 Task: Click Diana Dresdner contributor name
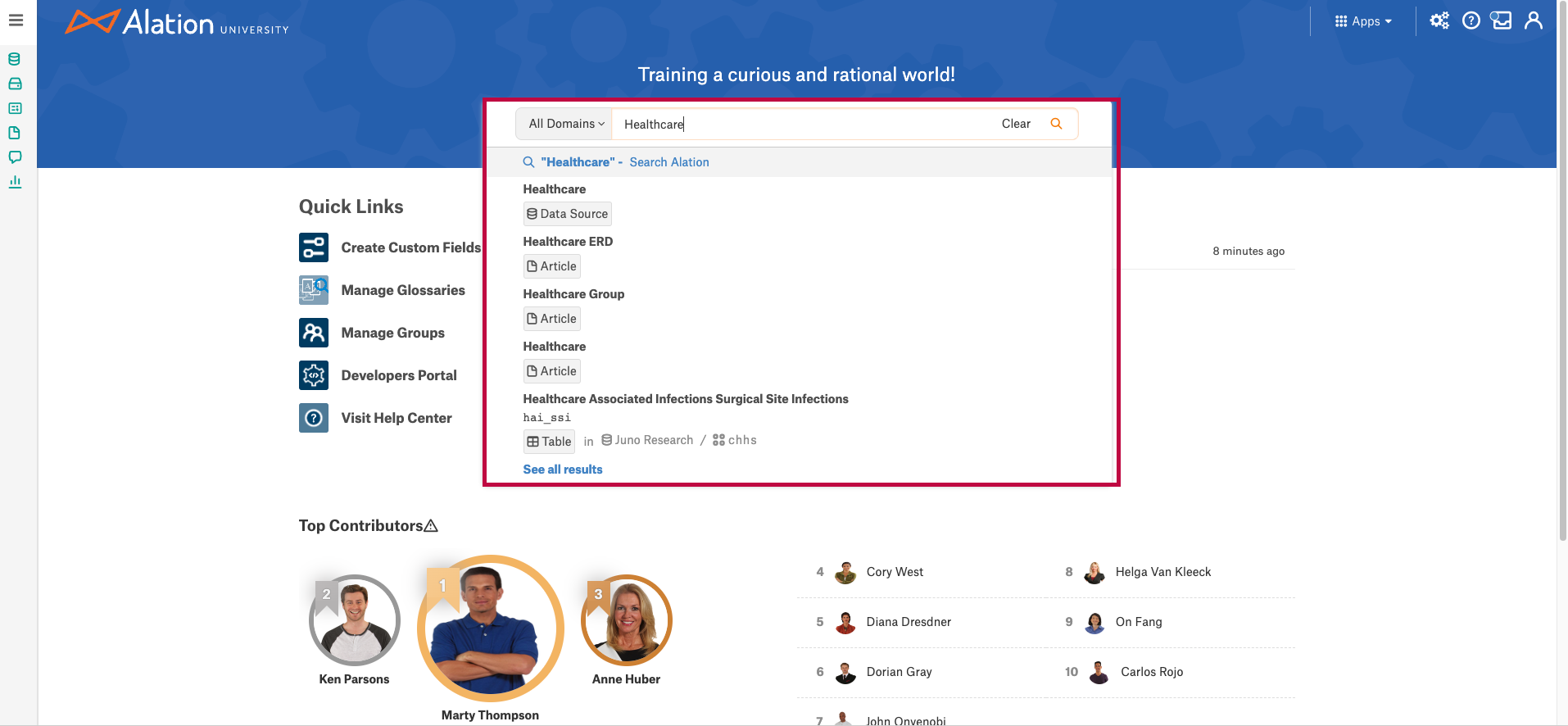pyautogui.click(x=909, y=622)
